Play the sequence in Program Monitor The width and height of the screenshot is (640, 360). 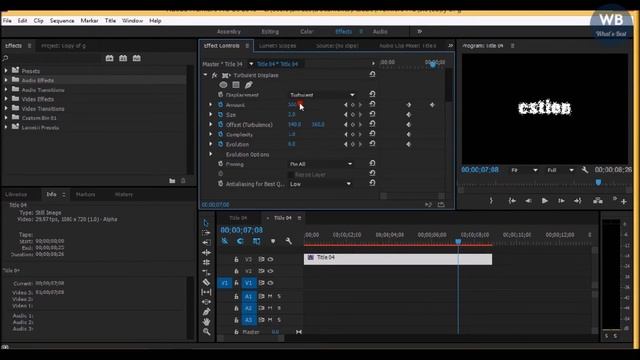544,200
